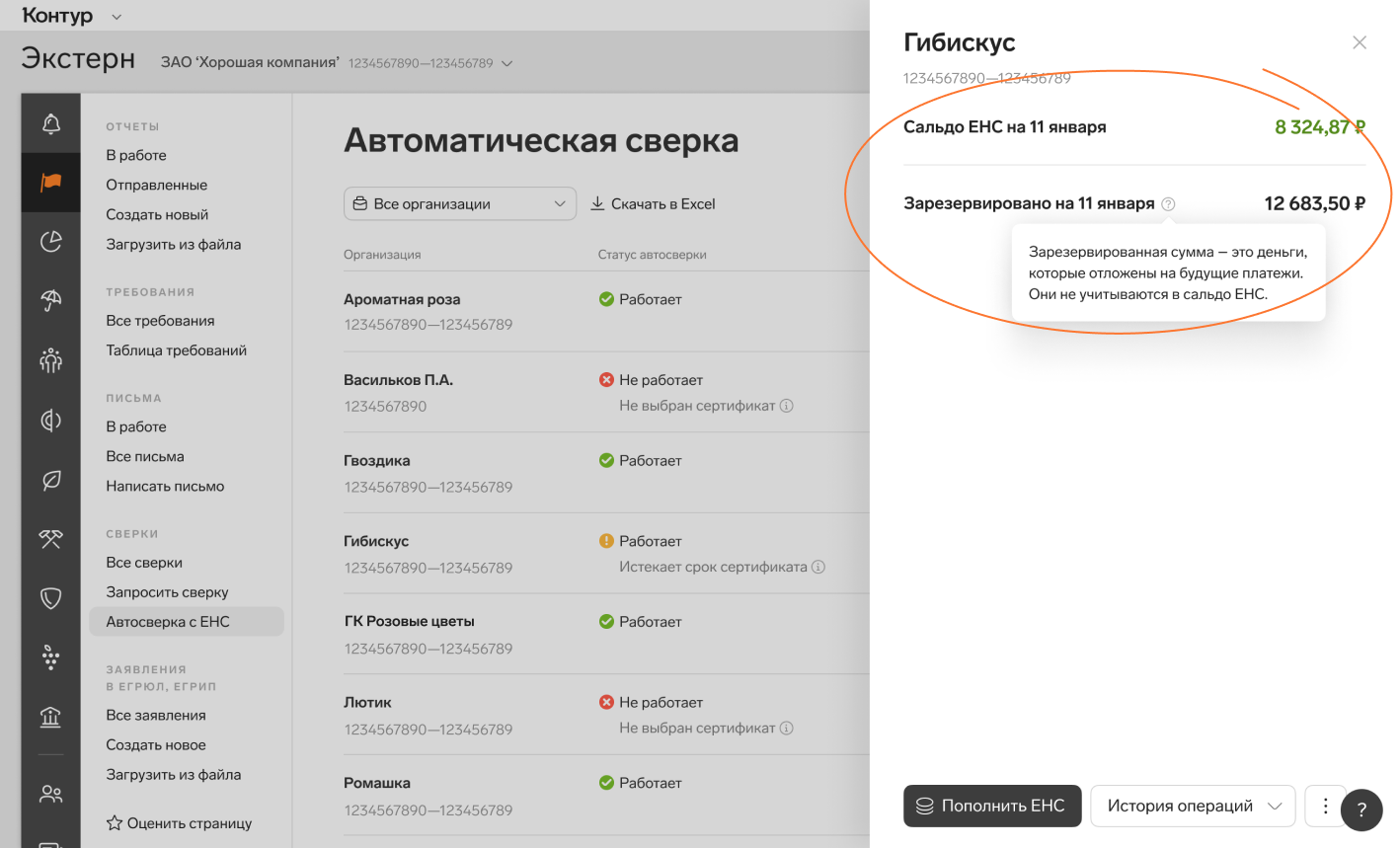Click info icon next to Зарезервировано на 11 января
Viewport: 1400px width, 848px height.
tap(1168, 203)
